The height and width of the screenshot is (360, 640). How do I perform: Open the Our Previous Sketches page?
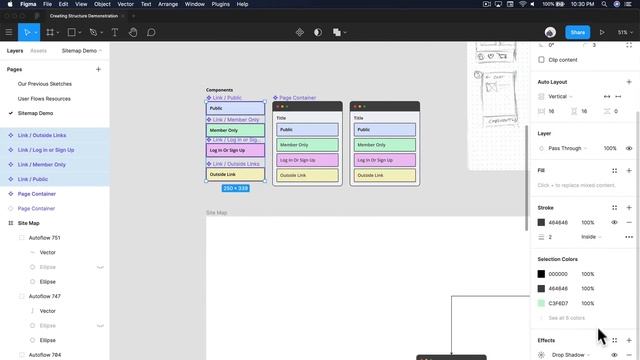(44, 84)
